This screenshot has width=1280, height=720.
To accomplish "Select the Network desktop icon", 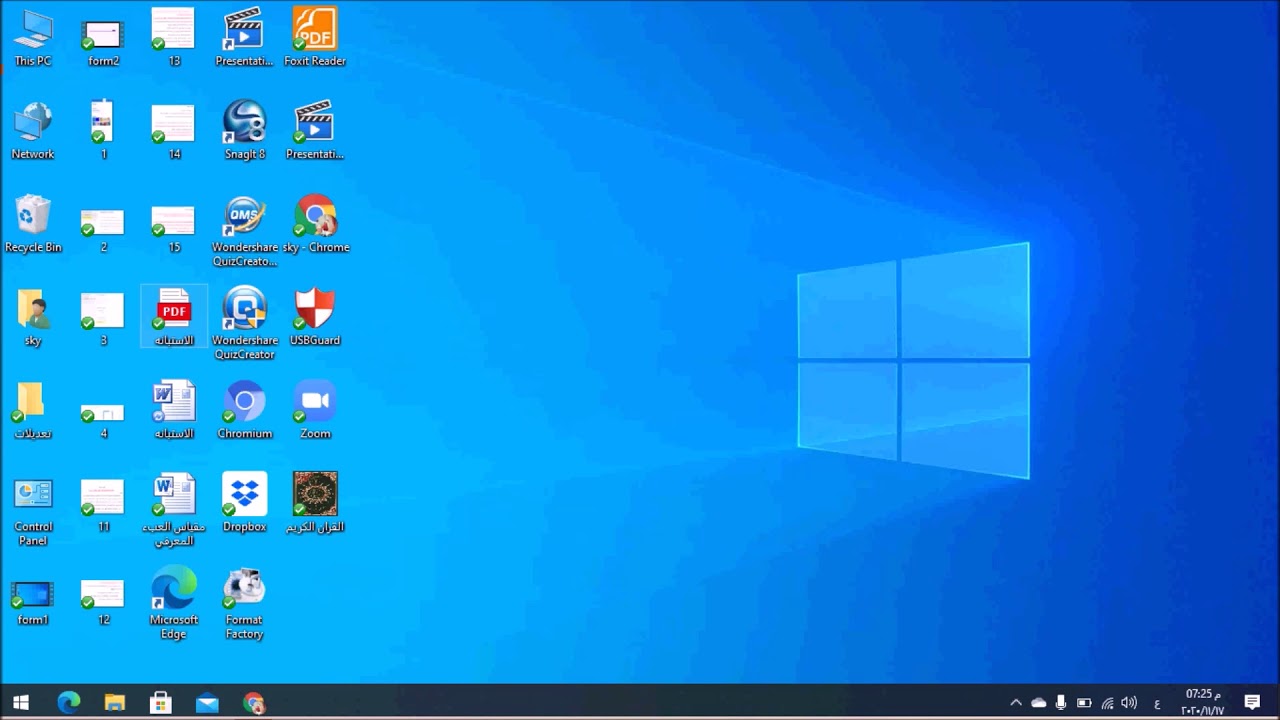I will click(33, 131).
